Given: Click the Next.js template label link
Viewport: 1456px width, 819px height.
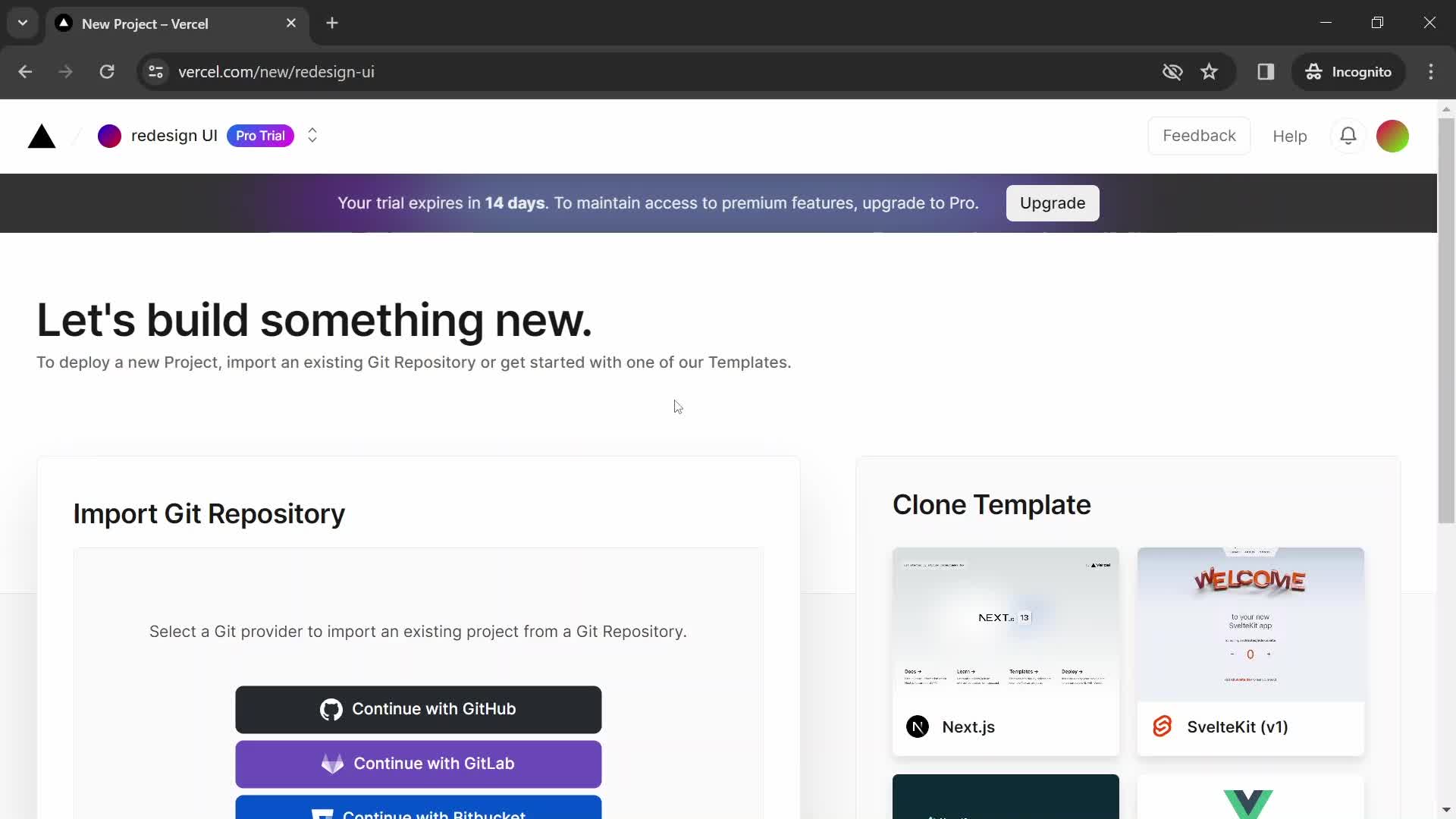Looking at the screenshot, I should click(x=968, y=726).
